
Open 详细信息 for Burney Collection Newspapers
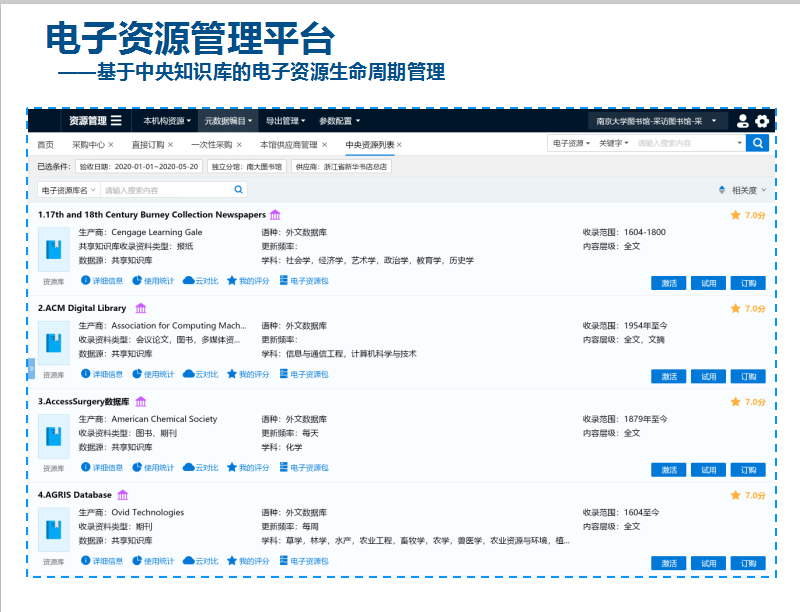tap(102, 280)
